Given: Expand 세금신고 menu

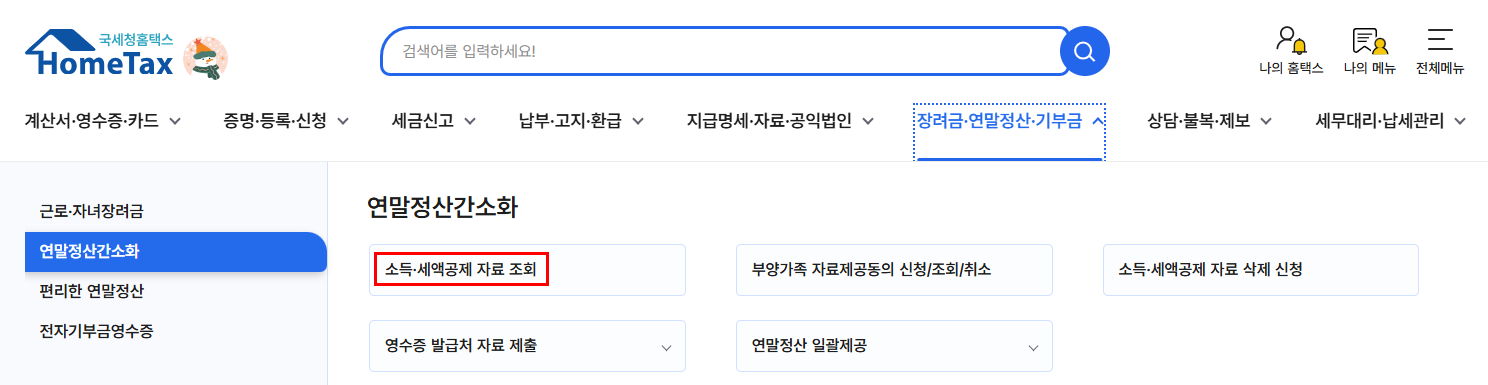Looking at the screenshot, I should (x=434, y=121).
